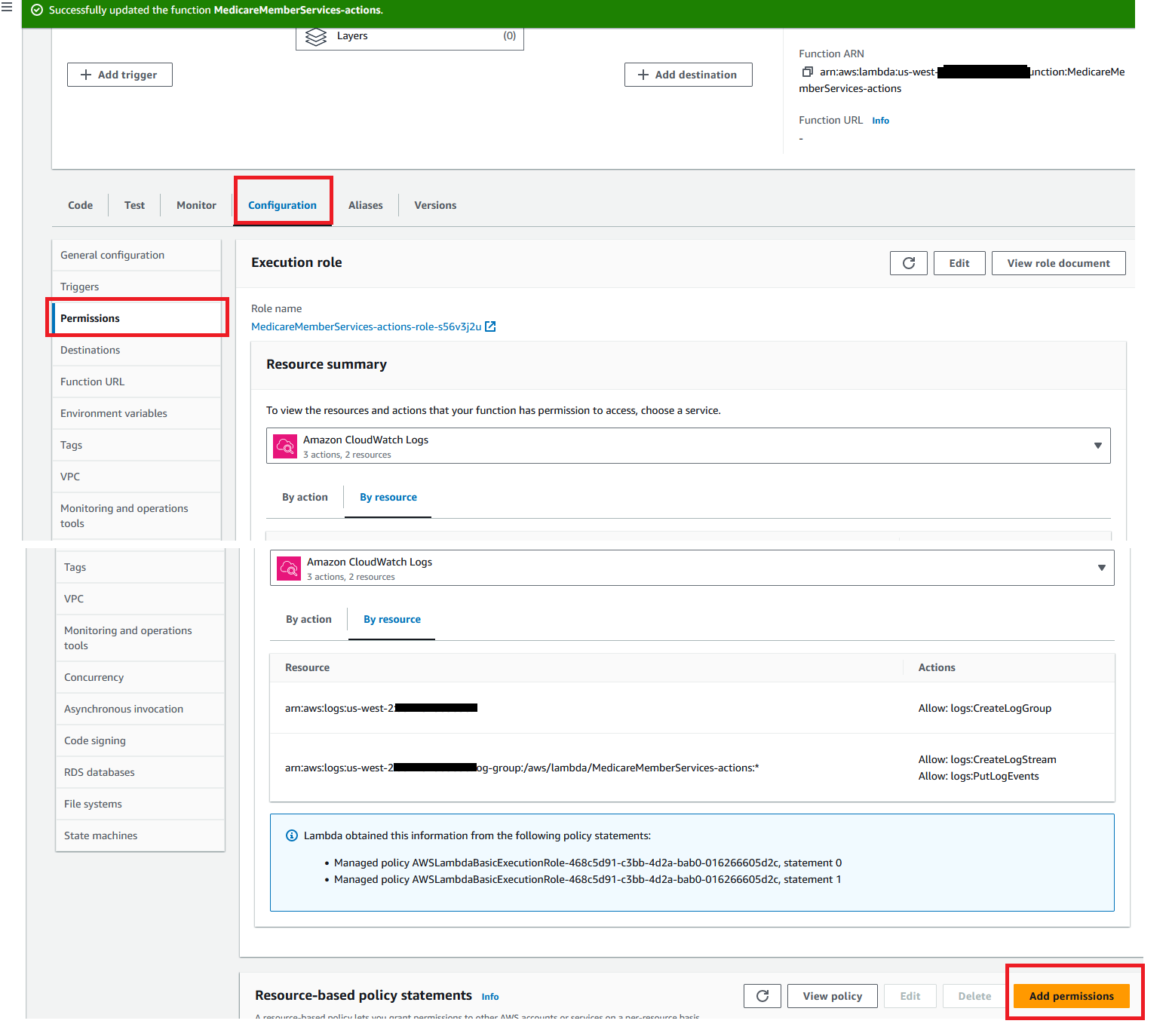Select upper By resource tab
This screenshot has width=1169, height=1036.
(388, 497)
